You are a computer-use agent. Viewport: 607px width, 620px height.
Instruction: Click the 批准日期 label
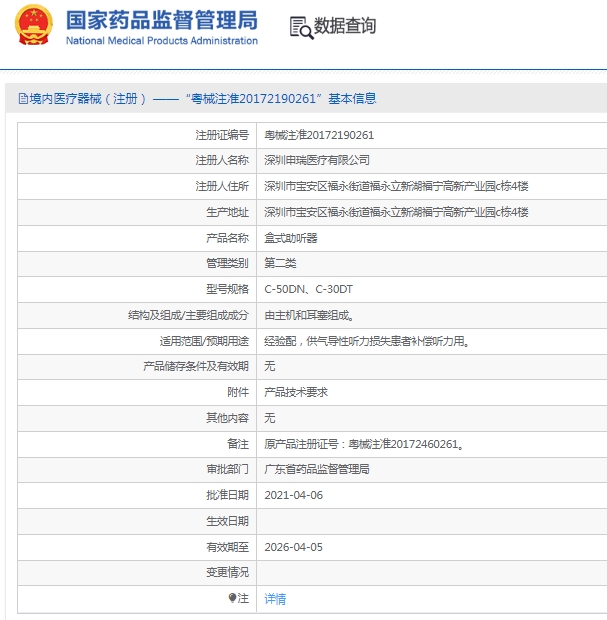[x=227, y=495]
